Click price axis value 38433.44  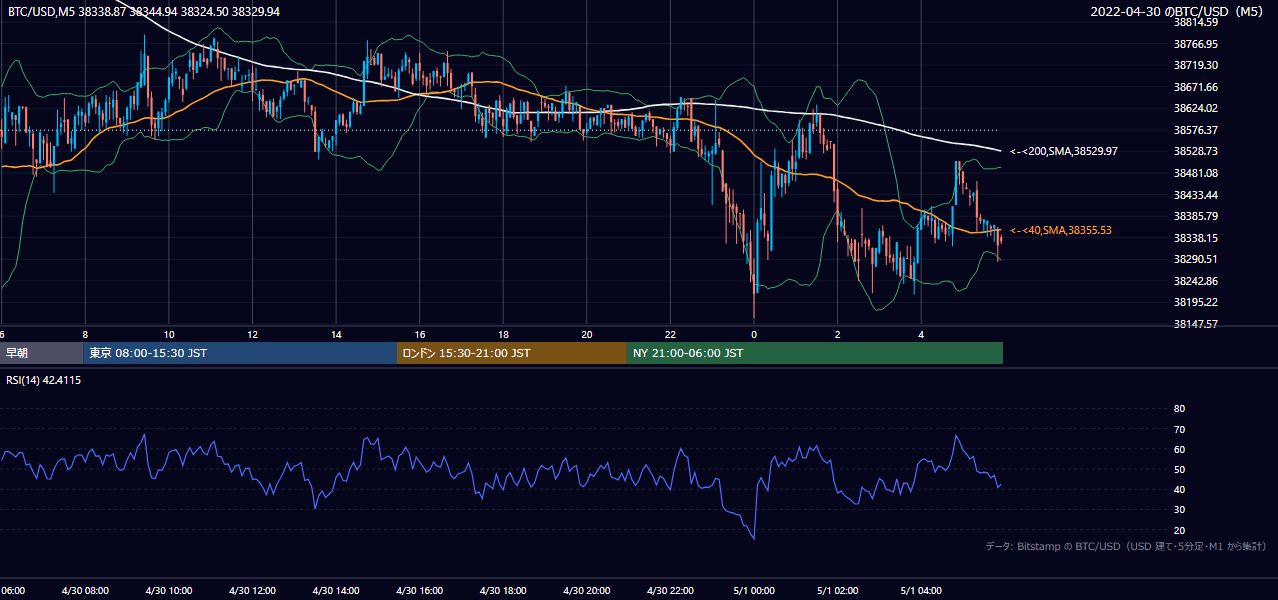pos(1195,195)
